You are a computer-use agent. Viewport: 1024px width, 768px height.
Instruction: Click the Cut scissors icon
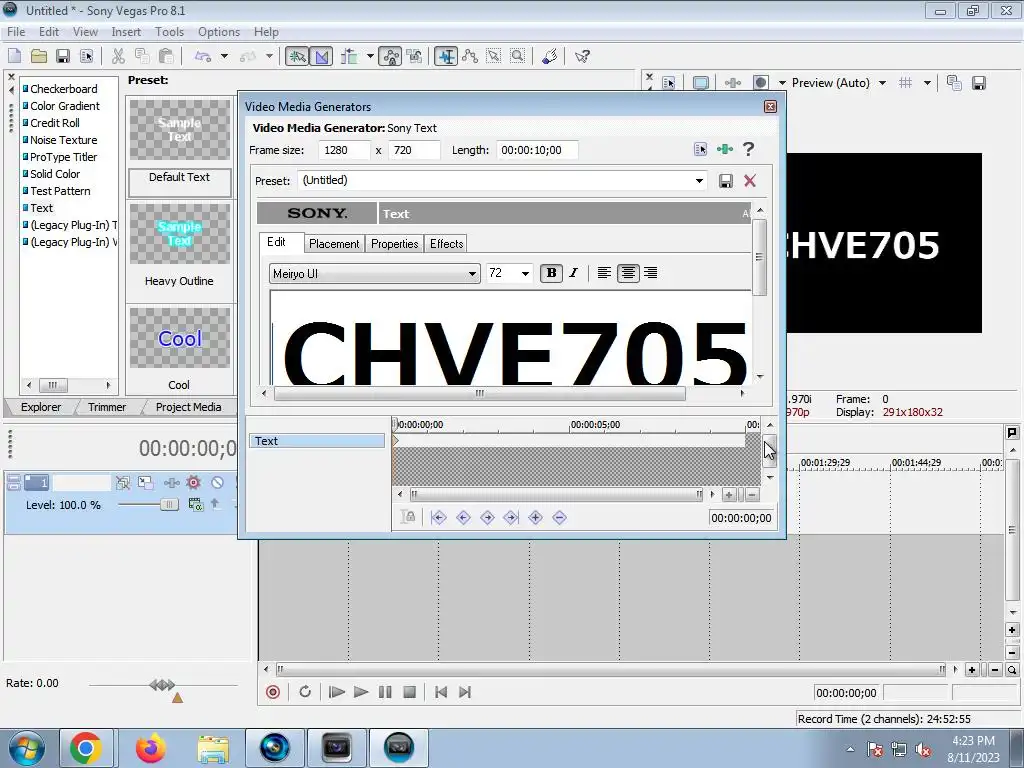point(118,56)
